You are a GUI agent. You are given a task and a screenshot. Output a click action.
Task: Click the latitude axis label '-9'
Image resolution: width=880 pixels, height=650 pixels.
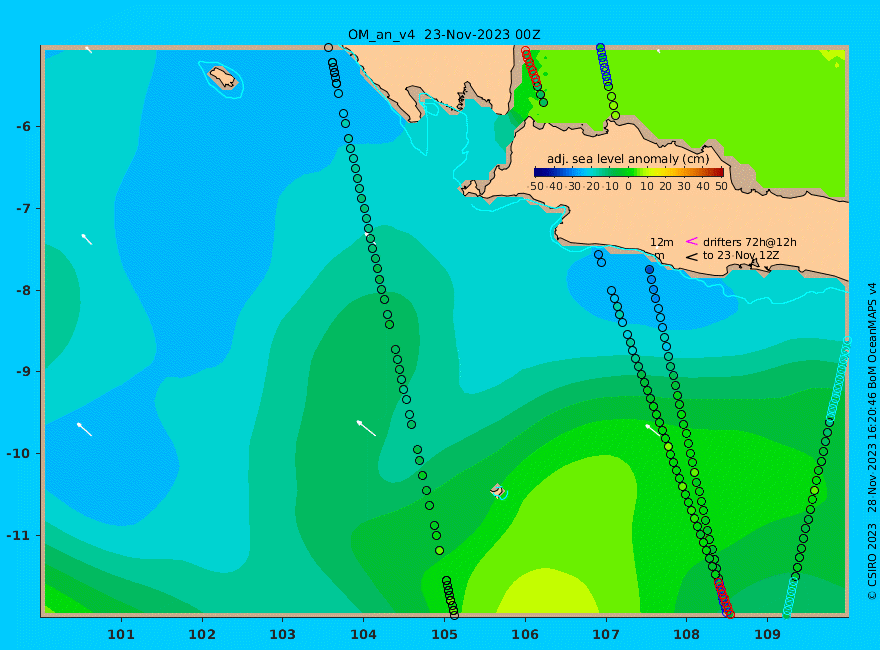click(23, 372)
